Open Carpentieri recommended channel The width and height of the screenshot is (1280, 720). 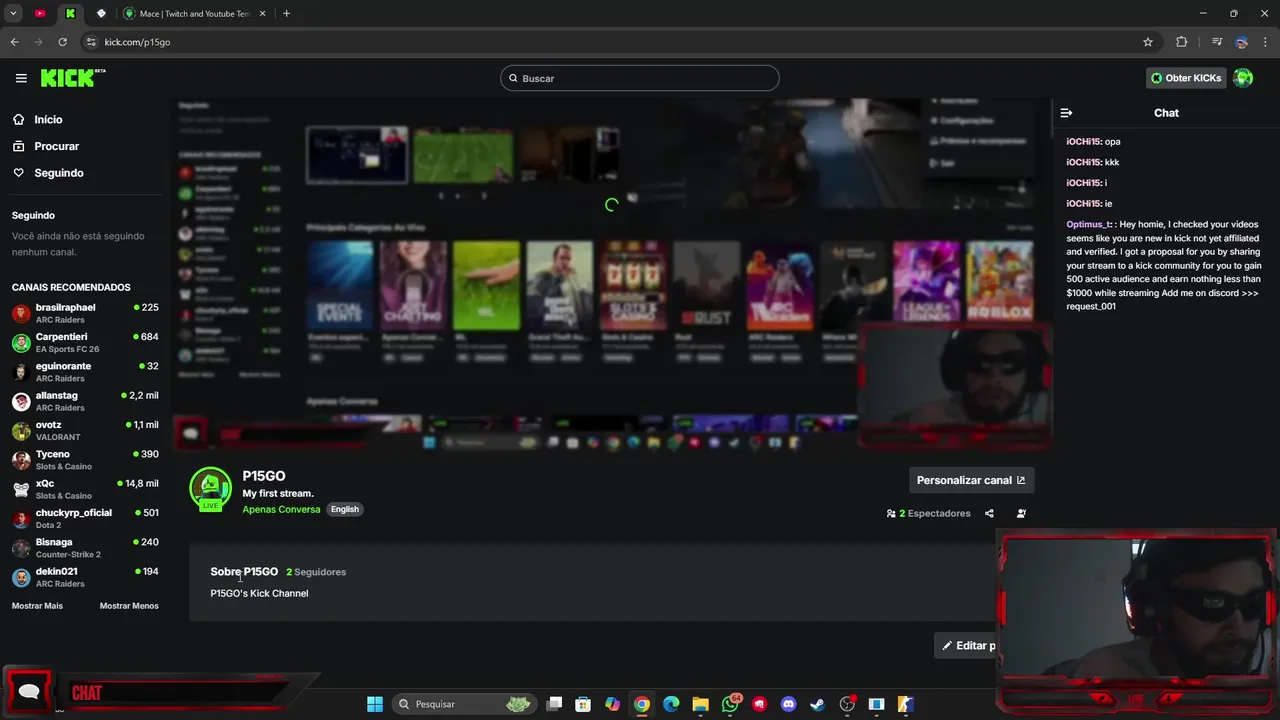click(85, 342)
